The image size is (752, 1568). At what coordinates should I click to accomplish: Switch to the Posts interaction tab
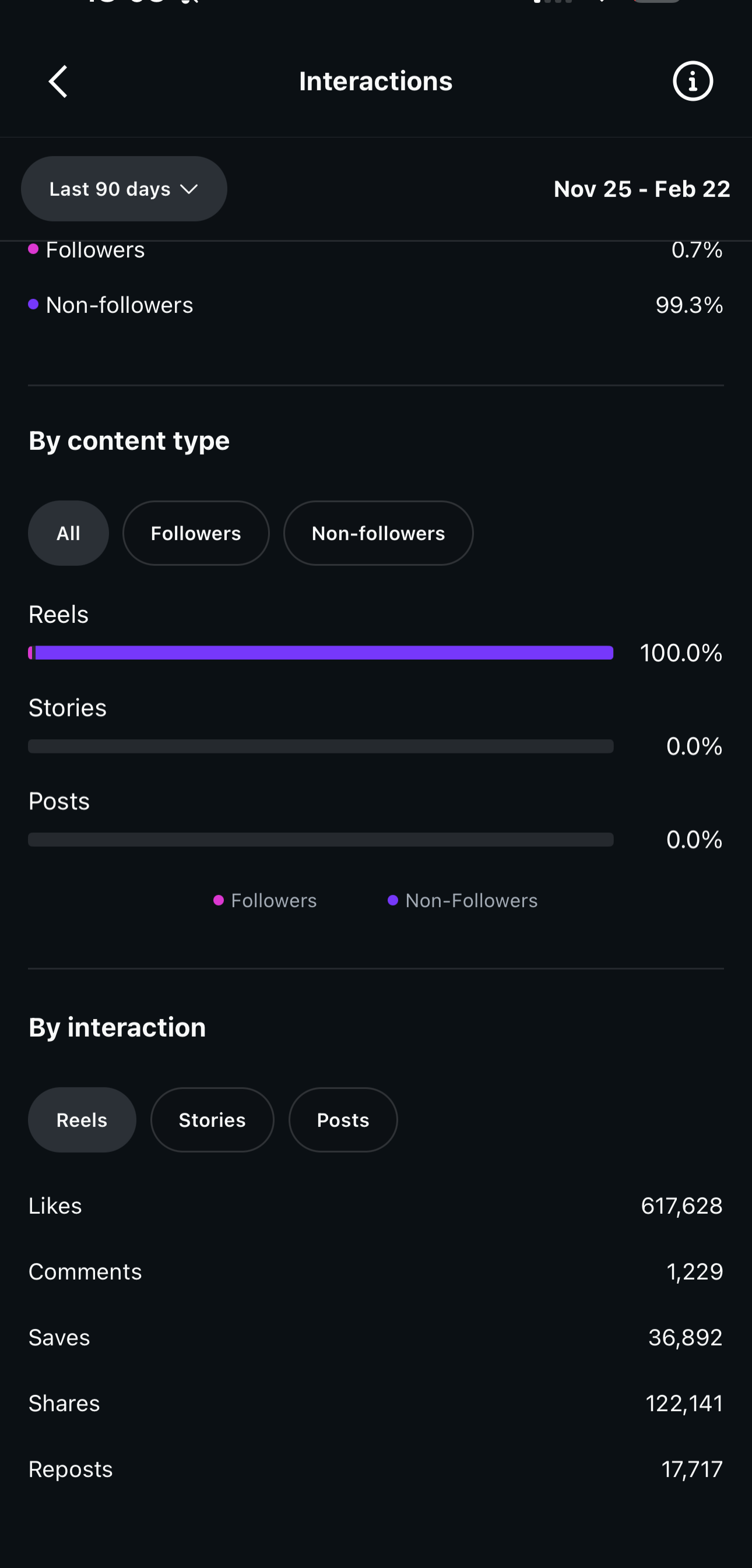pos(343,1120)
